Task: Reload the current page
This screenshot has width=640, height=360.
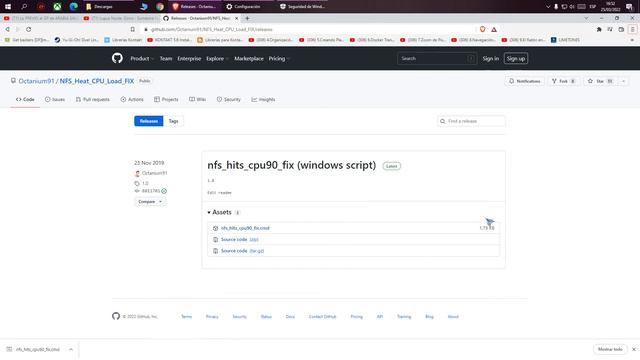Action: [x=29, y=29]
